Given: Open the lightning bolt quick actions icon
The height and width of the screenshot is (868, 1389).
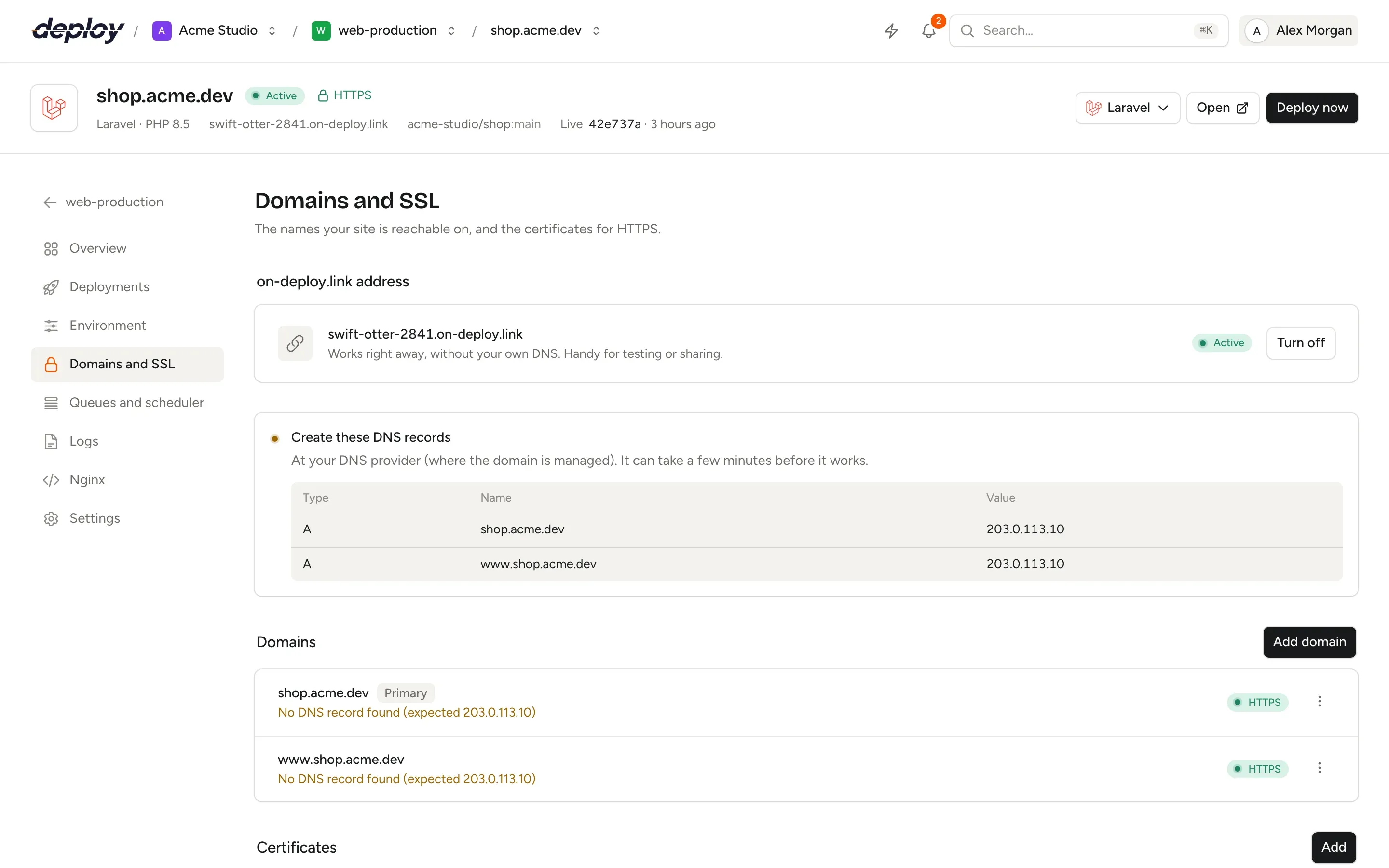Looking at the screenshot, I should click(891, 30).
